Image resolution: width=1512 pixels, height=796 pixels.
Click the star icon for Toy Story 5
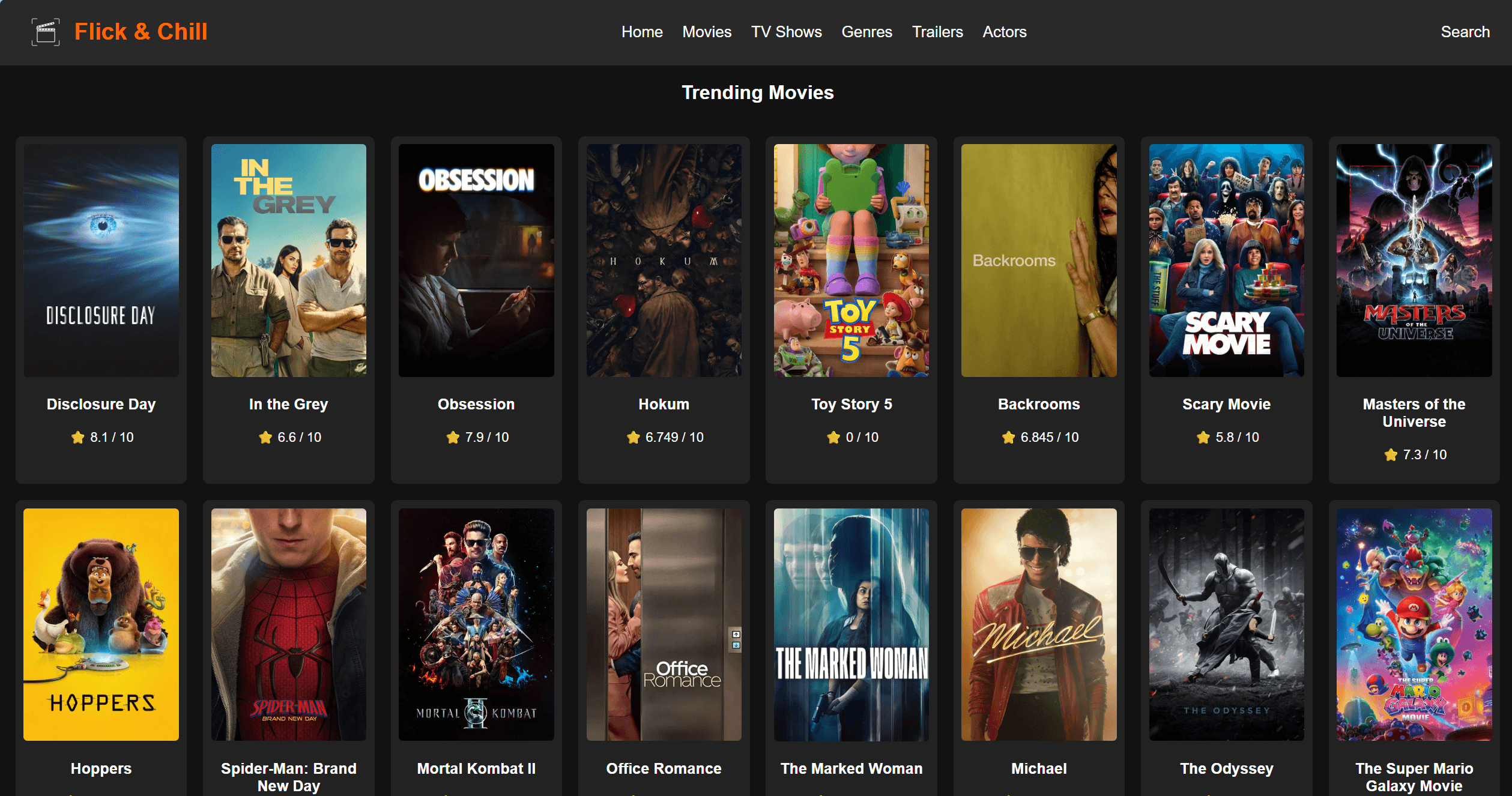tap(833, 438)
